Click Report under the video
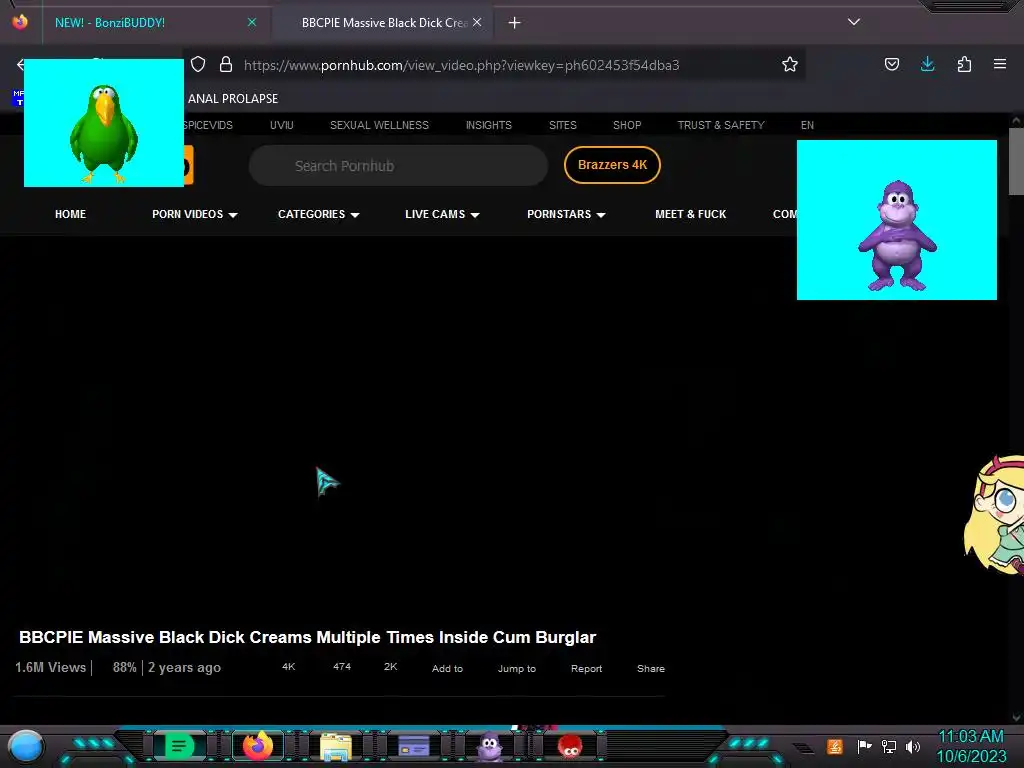Viewport: 1024px width, 768px height. [x=586, y=669]
